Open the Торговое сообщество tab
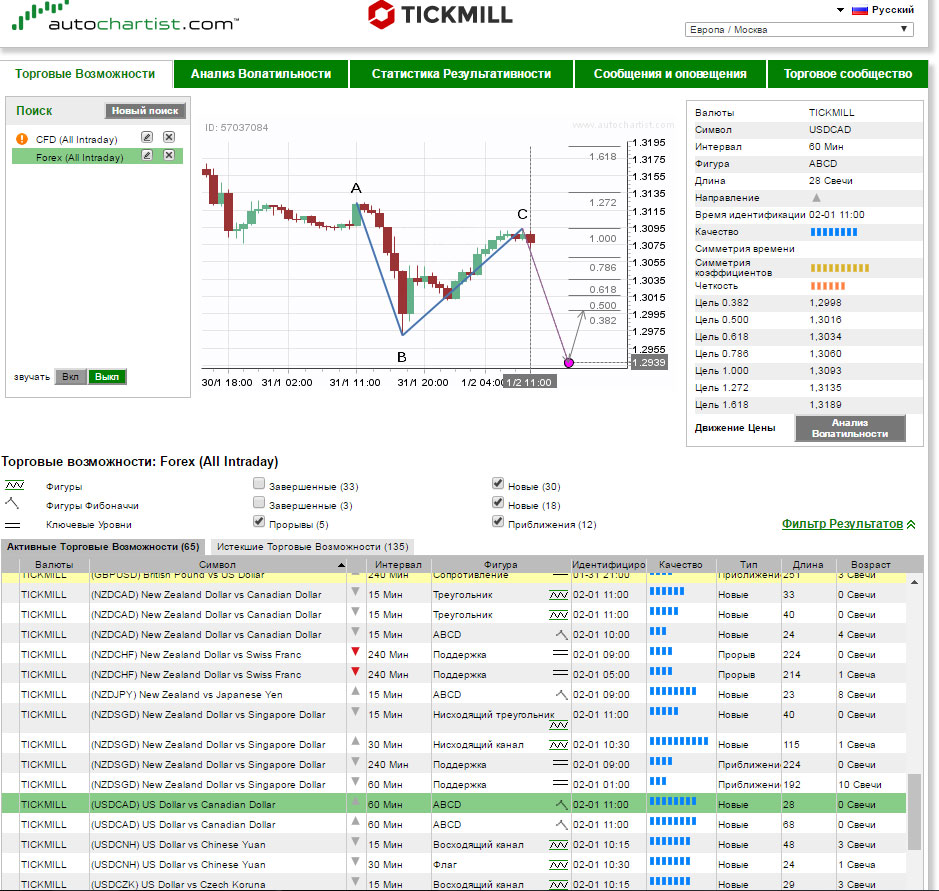Viewport: 939px width, 891px height. tap(848, 74)
